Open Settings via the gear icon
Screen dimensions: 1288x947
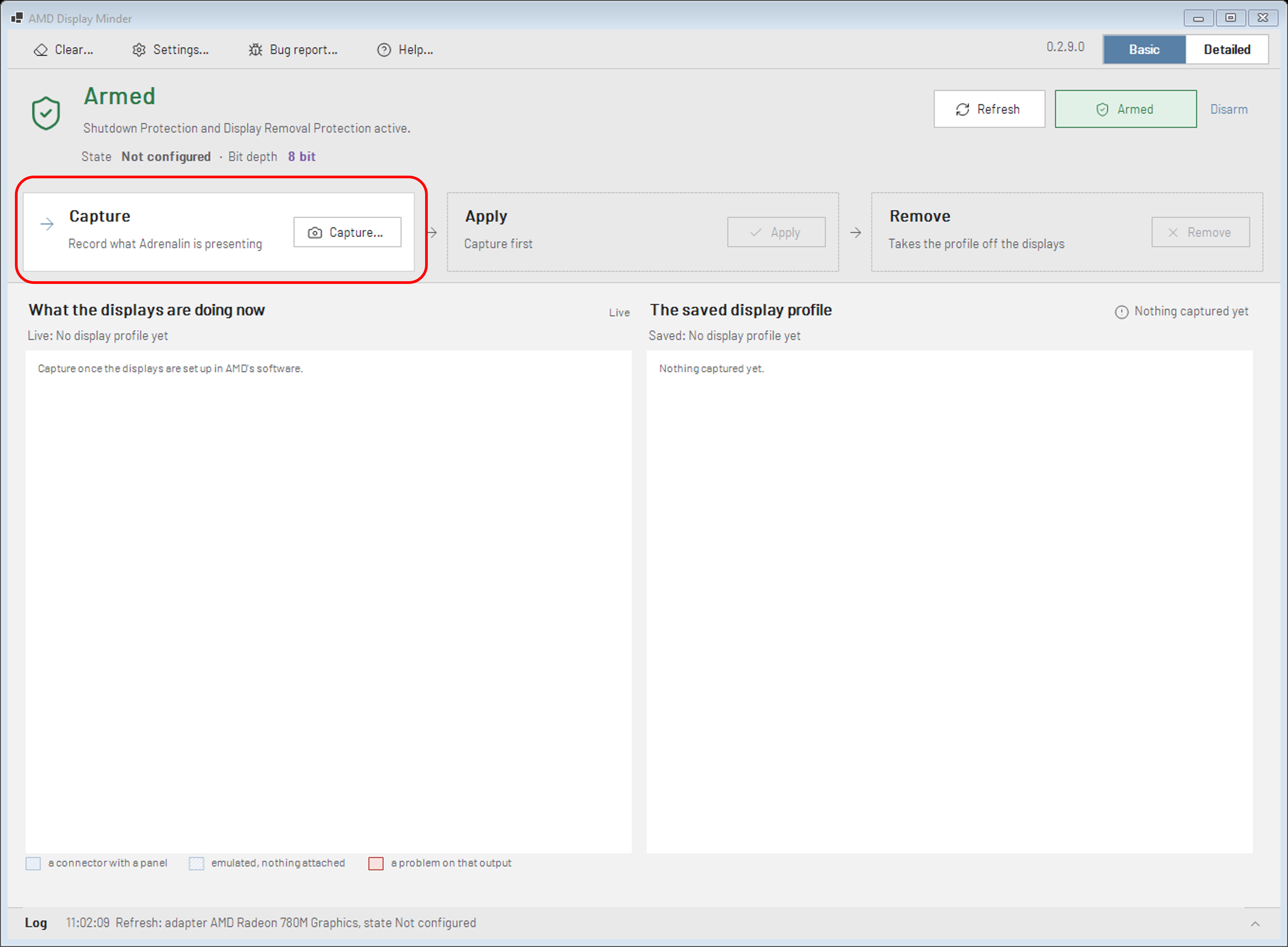pyautogui.click(x=139, y=50)
